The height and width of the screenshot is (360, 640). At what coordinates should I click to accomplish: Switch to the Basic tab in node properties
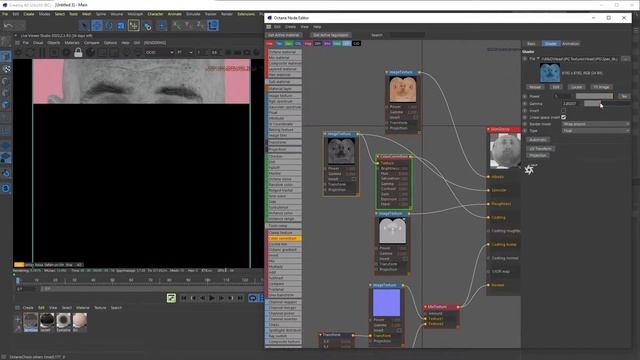(x=531, y=44)
